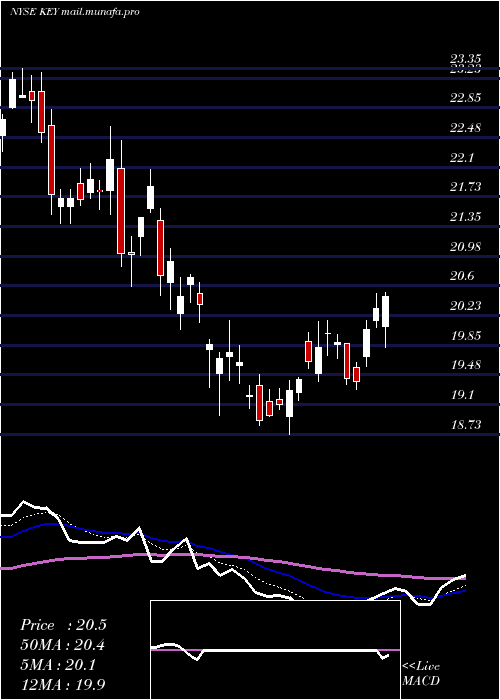This screenshot has height=700, width=500.
Task: Click the 20.6 price axis label
Action: [x=462, y=276]
